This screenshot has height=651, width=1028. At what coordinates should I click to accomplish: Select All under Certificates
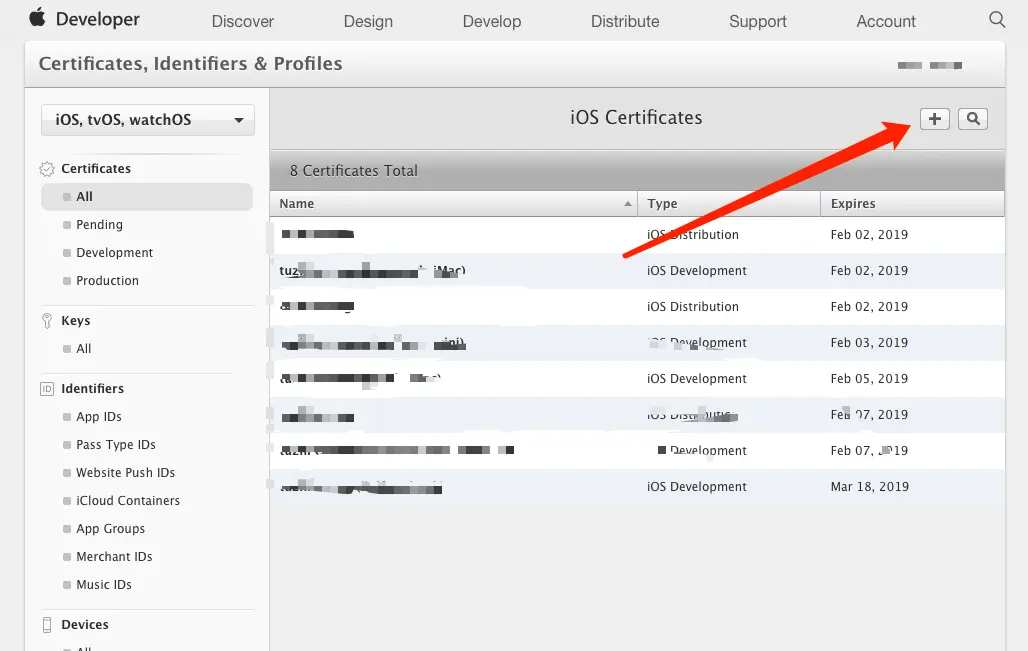(147, 197)
